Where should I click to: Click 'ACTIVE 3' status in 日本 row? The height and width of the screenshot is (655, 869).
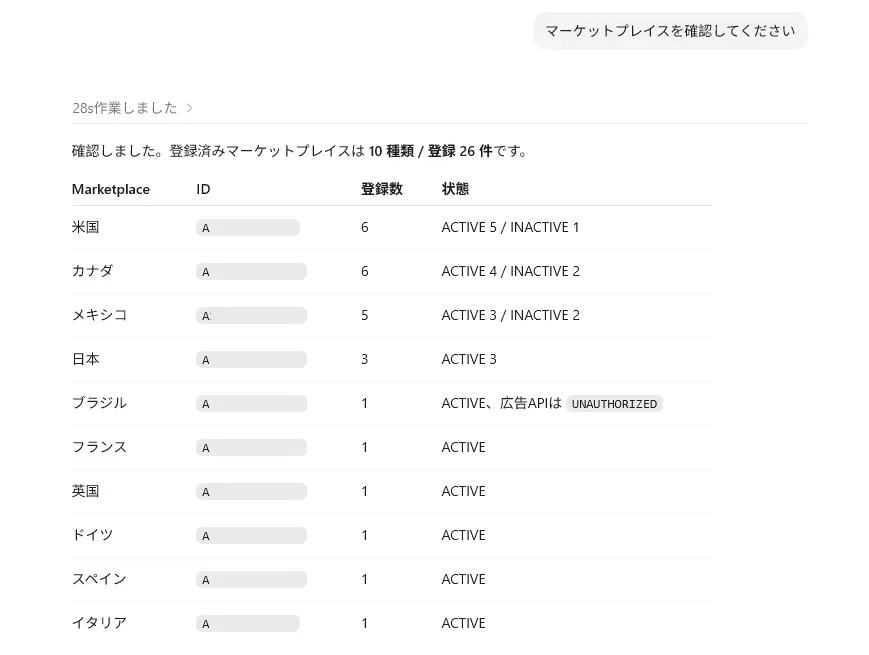coord(469,359)
